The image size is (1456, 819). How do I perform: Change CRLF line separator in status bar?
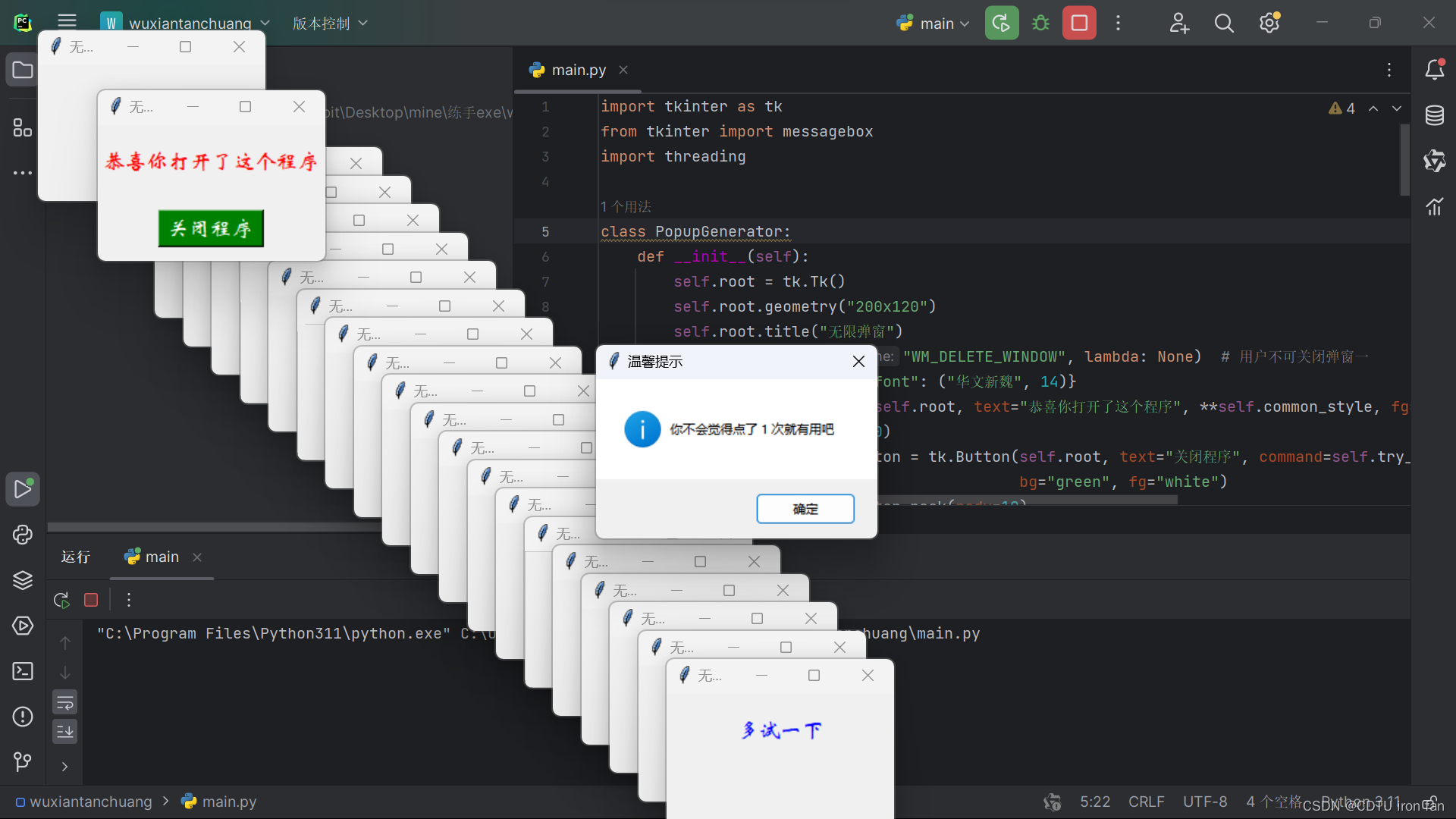pyautogui.click(x=1146, y=802)
